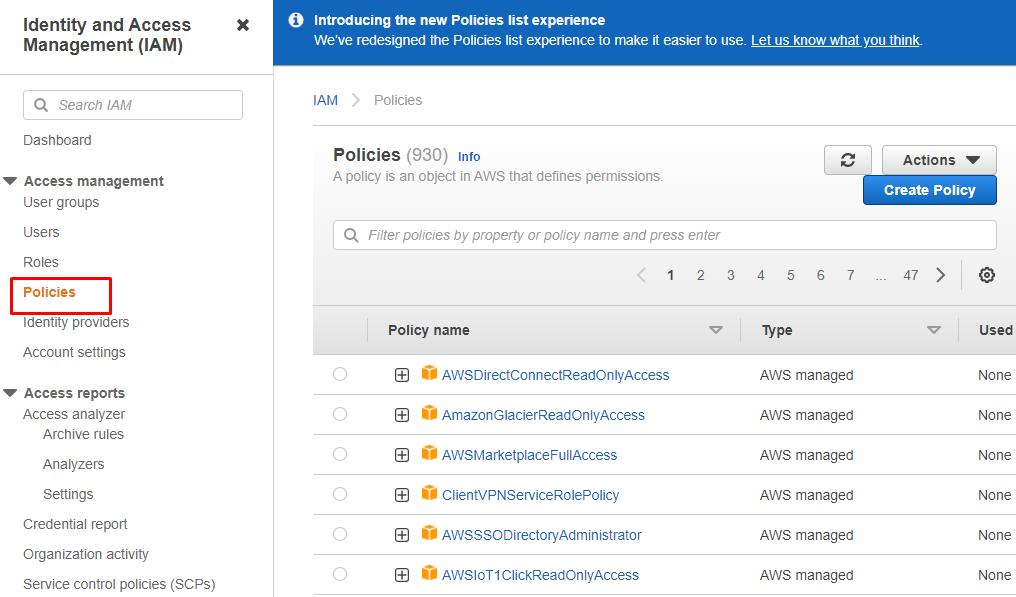
Task: Expand AmazonGlacierReadOnlyAccess policy details
Action: coord(402,415)
